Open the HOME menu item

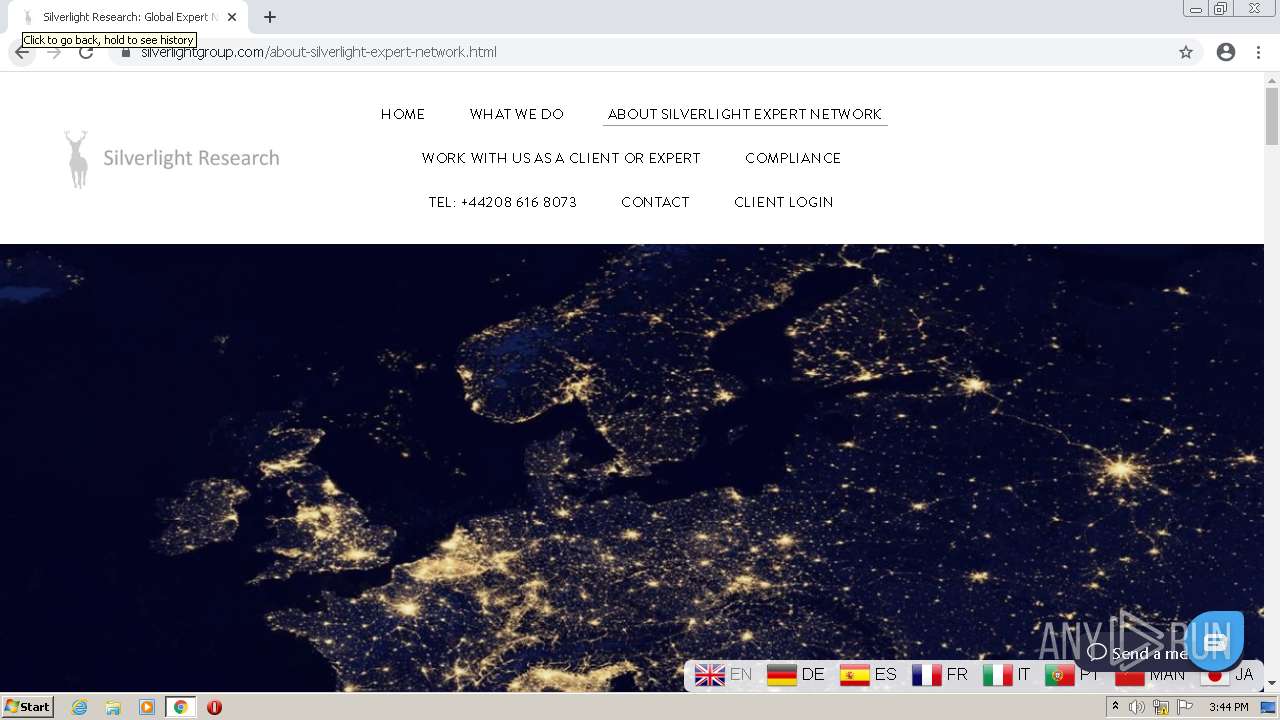403,114
